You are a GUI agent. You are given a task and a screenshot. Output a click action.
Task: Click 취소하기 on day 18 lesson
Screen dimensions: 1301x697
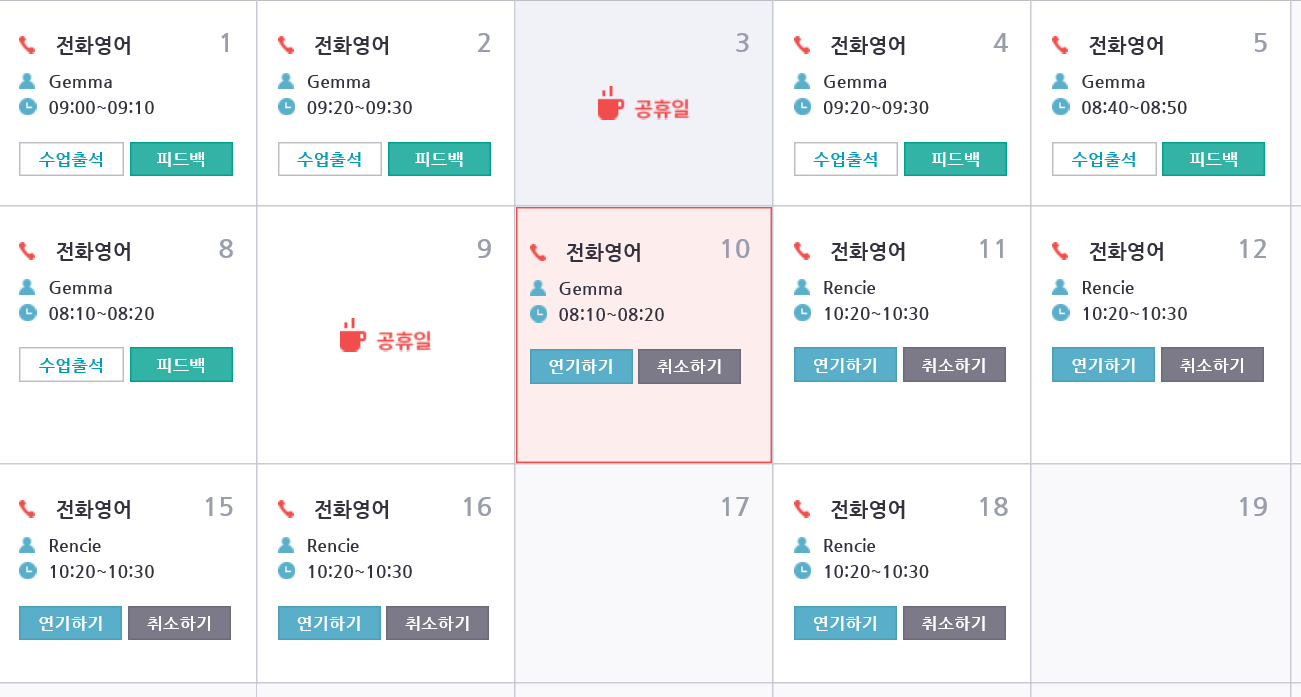coord(954,623)
